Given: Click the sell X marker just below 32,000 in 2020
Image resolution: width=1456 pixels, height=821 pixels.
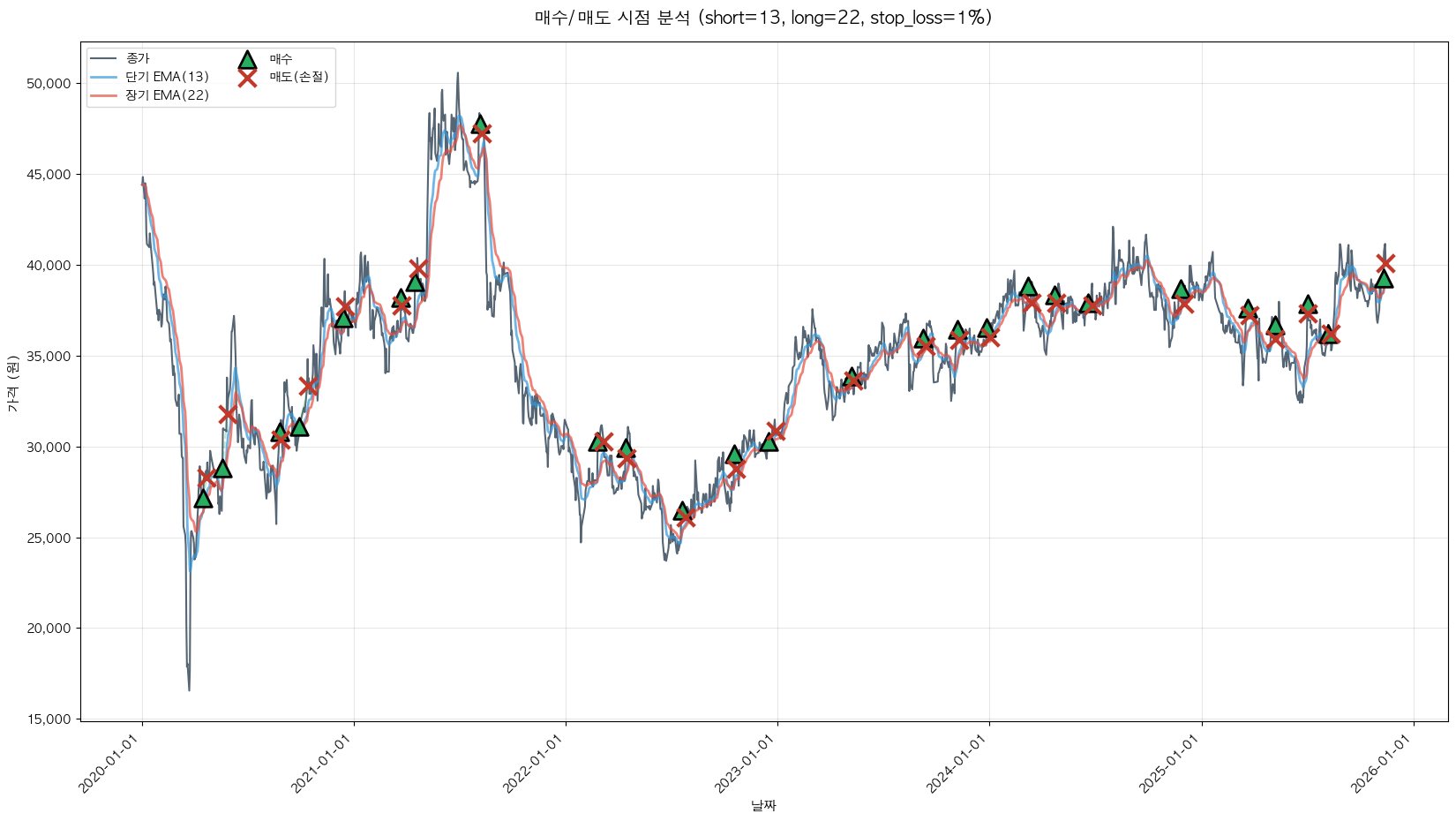Looking at the screenshot, I should point(228,414).
